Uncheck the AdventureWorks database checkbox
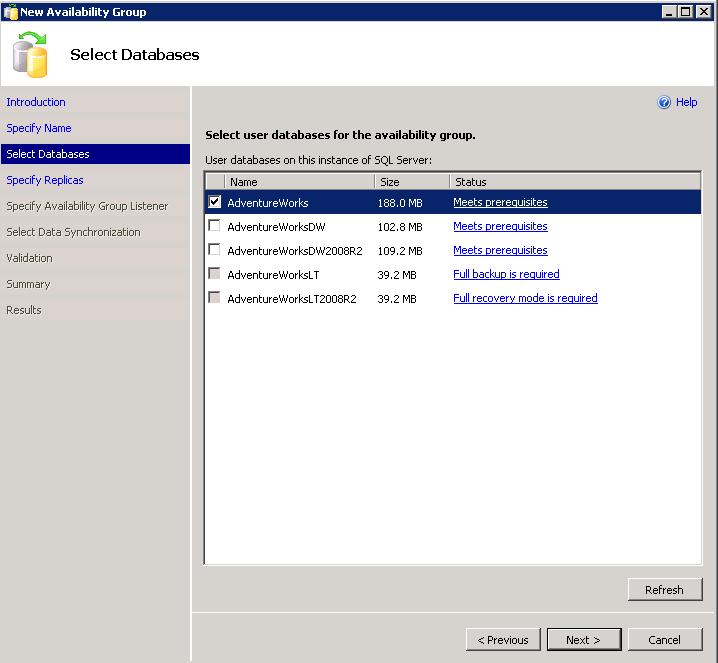 pyautogui.click(x=214, y=202)
